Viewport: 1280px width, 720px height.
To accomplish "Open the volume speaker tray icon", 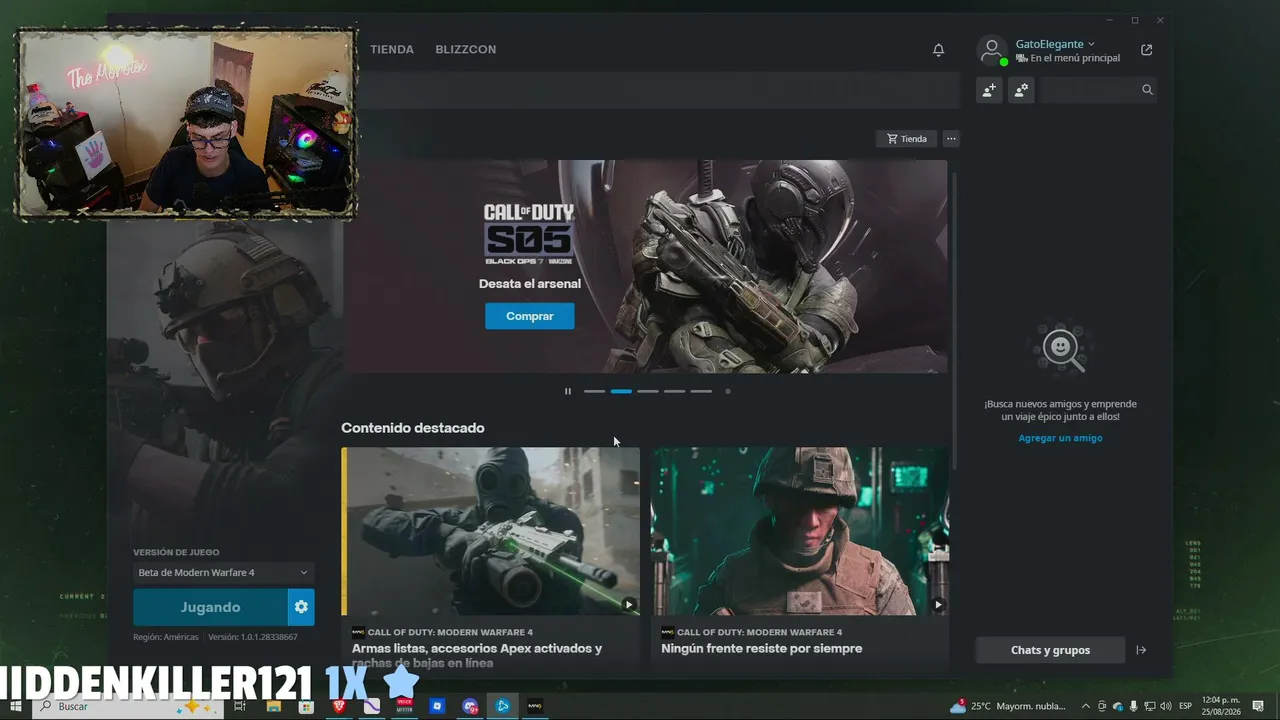I will point(1165,706).
